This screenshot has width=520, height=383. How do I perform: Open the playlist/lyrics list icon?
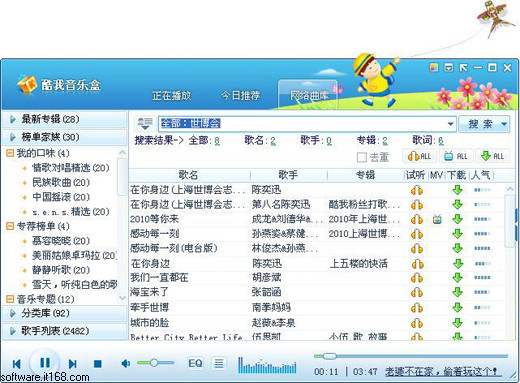tap(219, 363)
